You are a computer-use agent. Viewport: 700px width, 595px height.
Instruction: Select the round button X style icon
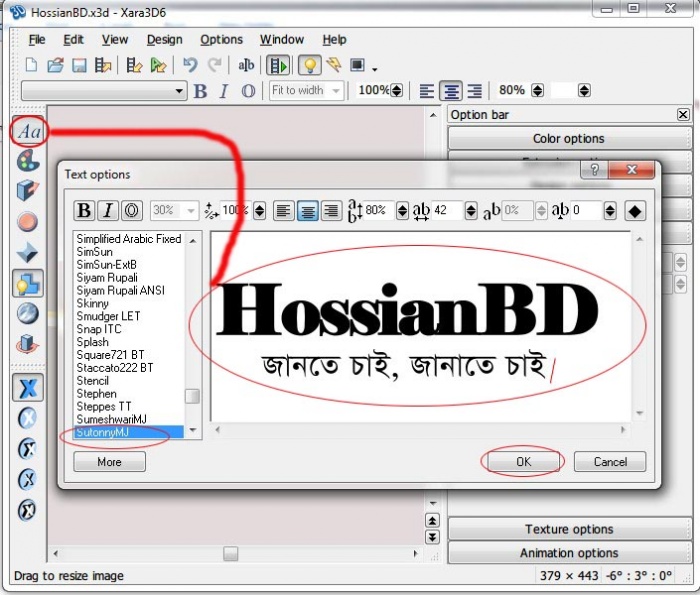coord(27,418)
